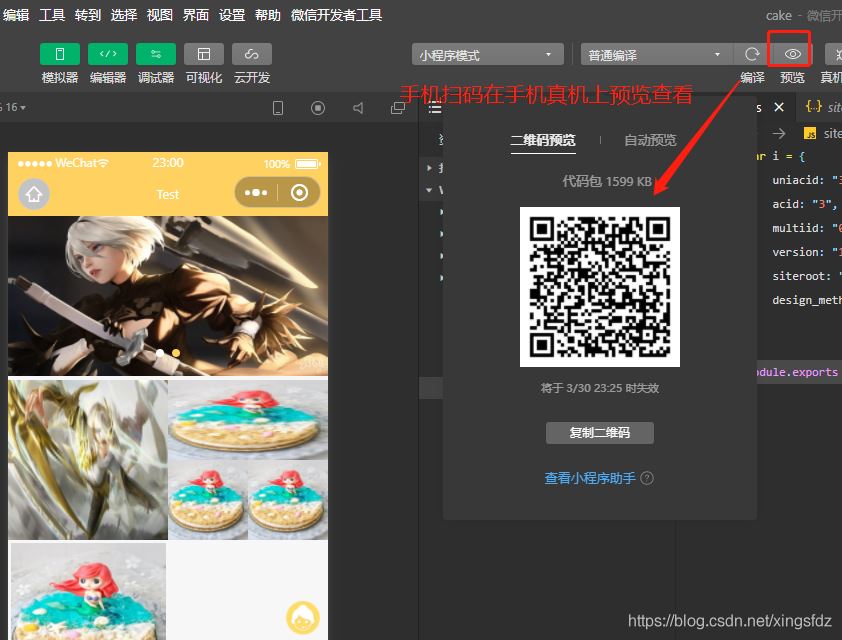The width and height of the screenshot is (842, 640).
Task: Click the QR code image in preview popup
Action: (x=600, y=287)
